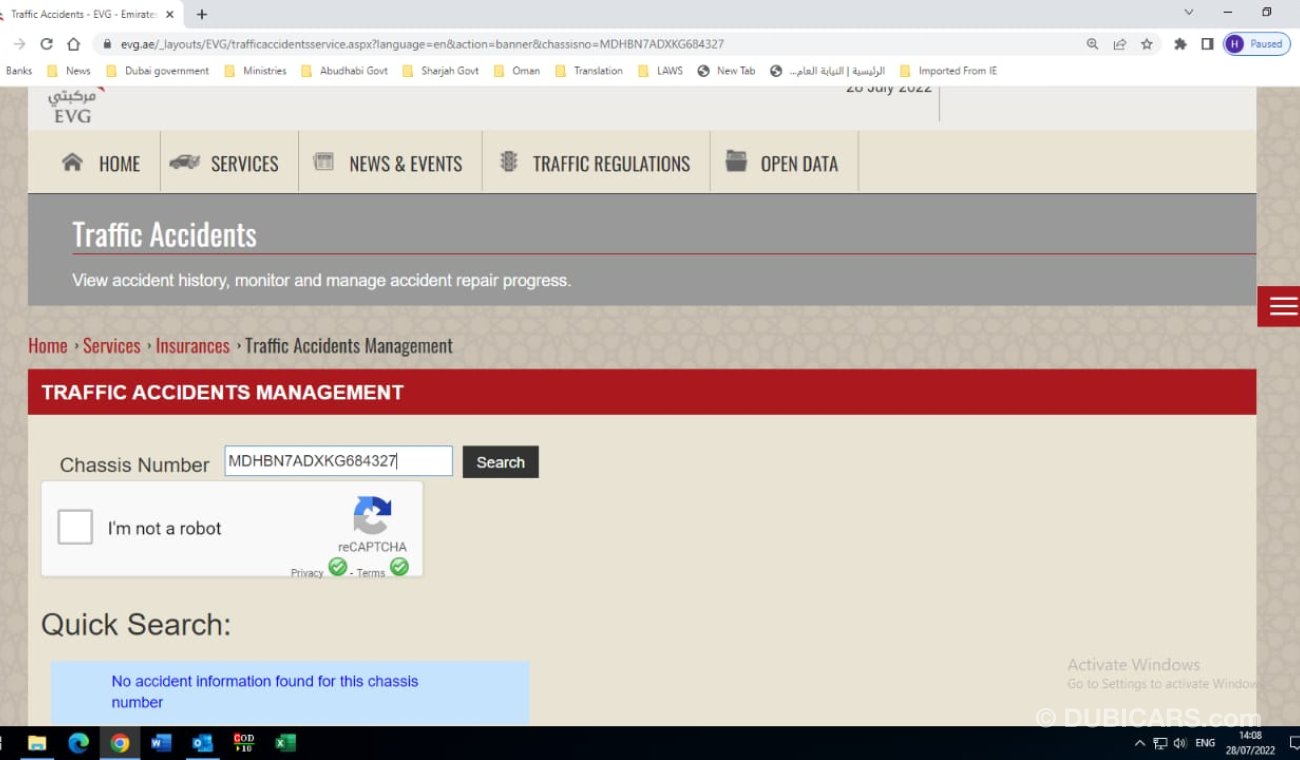
Task: Reload the page with the refresh icon
Action: point(46,44)
